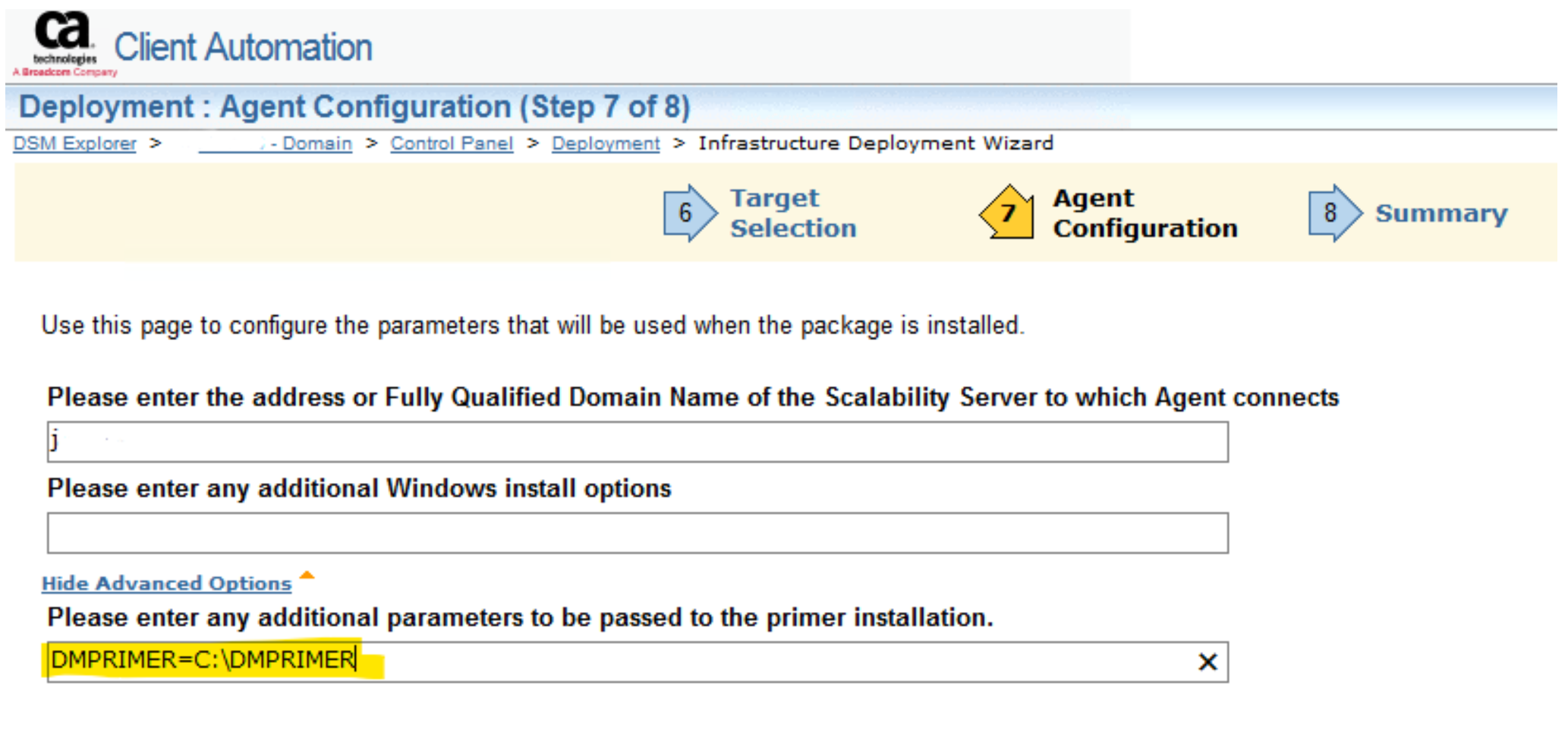
Task: Clear the primer parameters field with X
Action: (x=1207, y=662)
